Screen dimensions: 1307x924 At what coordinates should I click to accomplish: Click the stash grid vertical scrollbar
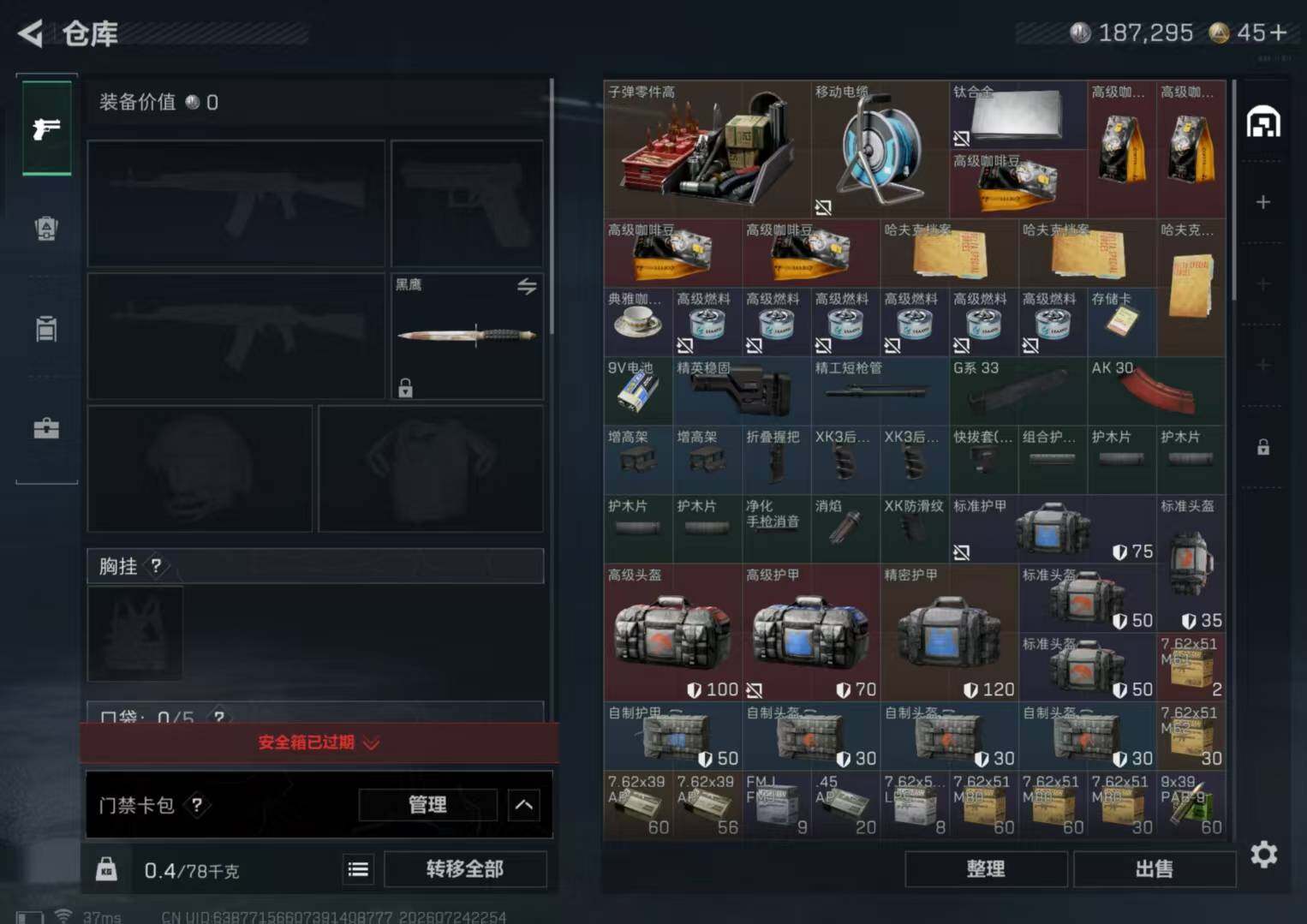click(x=1234, y=190)
